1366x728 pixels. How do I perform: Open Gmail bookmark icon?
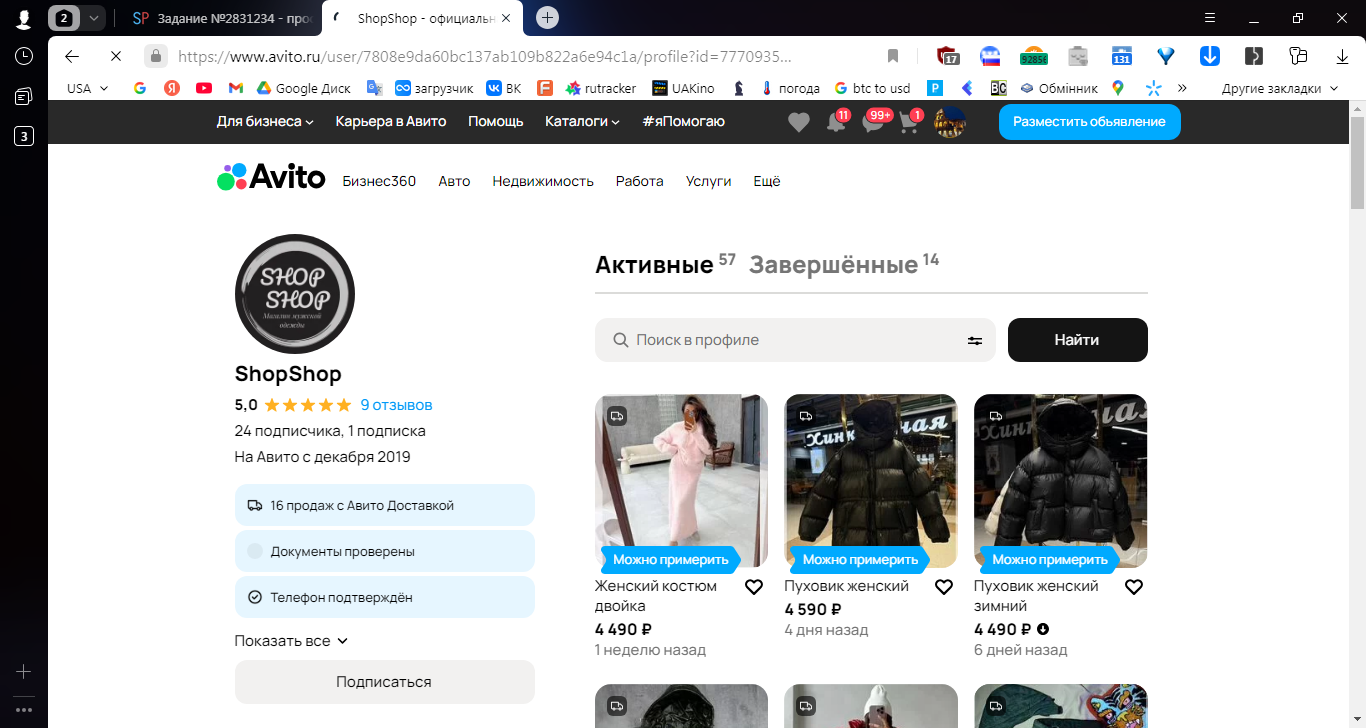pos(236,88)
